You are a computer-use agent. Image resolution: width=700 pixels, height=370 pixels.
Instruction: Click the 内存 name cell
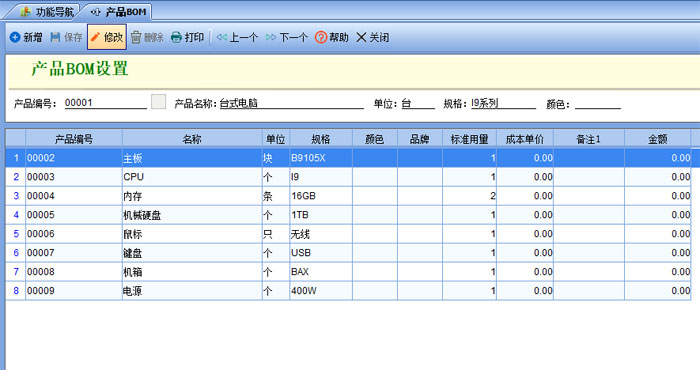click(x=192, y=196)
